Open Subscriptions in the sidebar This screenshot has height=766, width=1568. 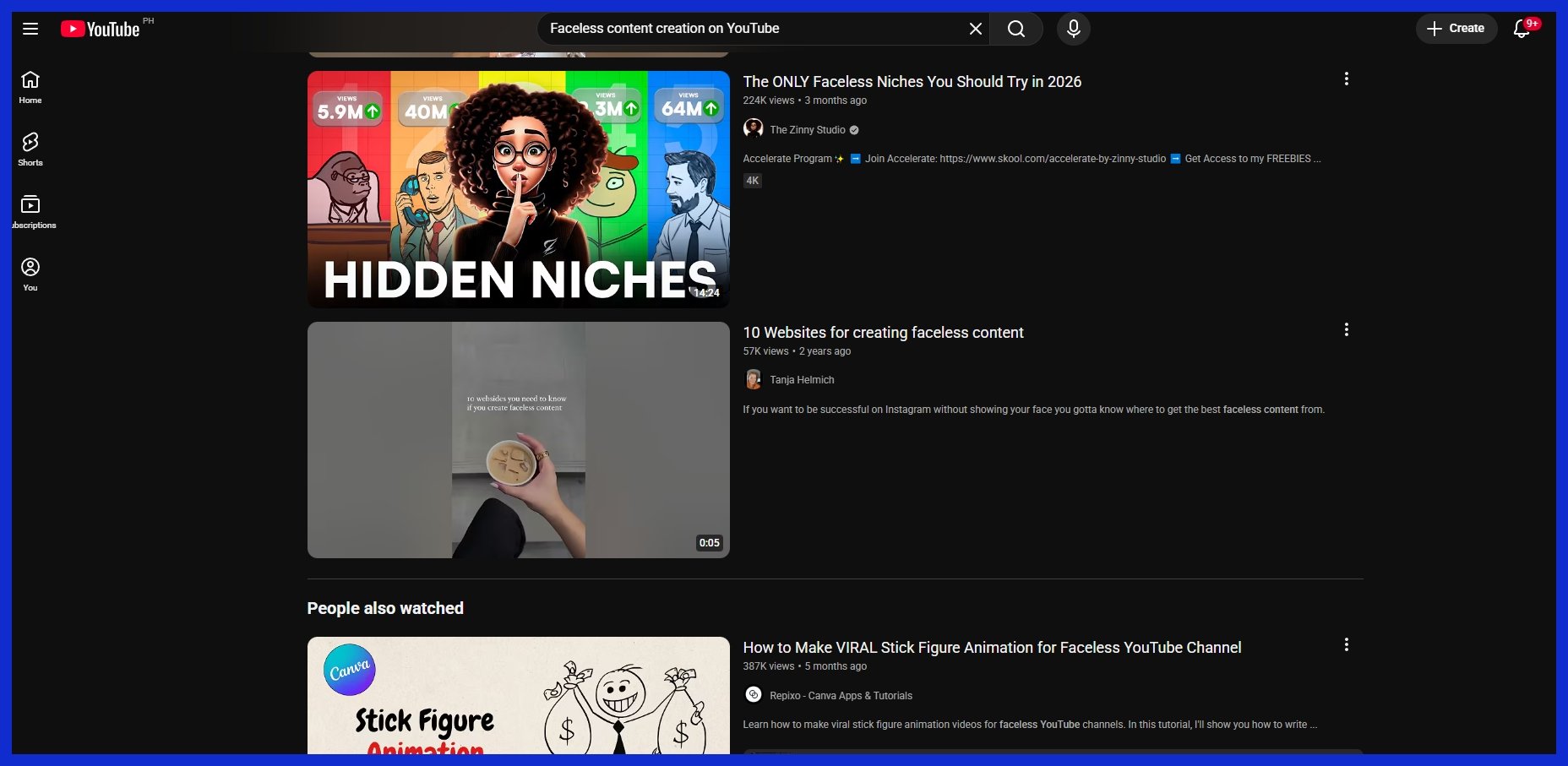coord(30,212)
